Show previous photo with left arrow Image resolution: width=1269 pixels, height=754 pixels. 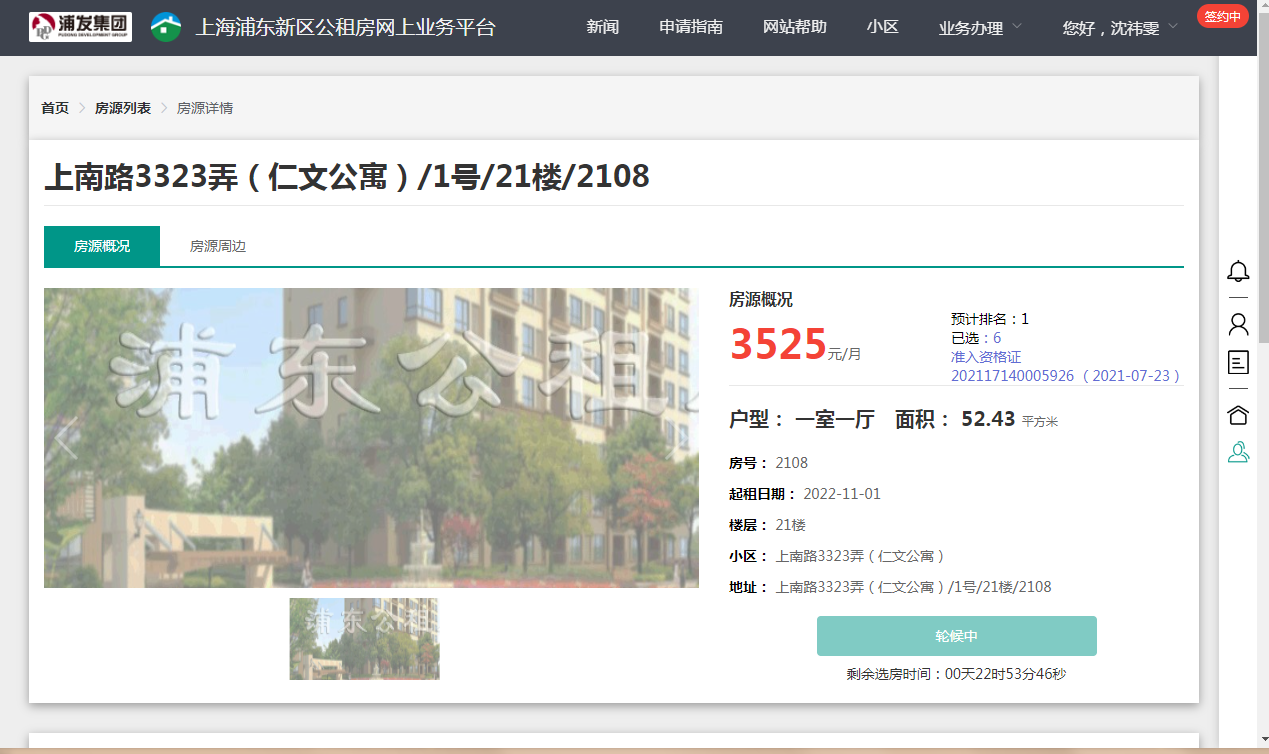(x=66, y=438)
